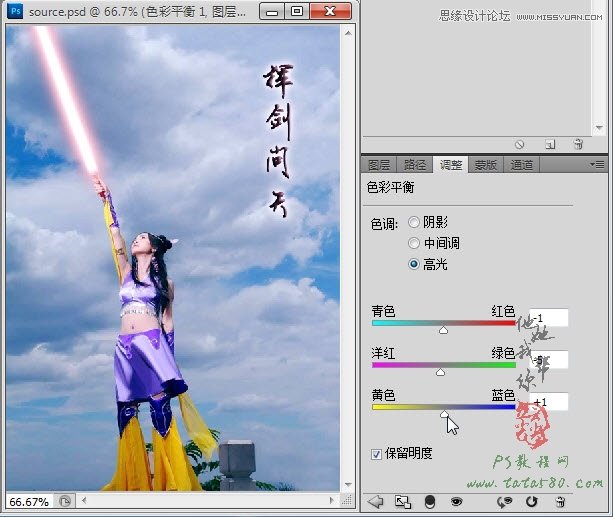Switch to the 图层 layers tab
Screen dimensions: 613x517
coord(378,165)
